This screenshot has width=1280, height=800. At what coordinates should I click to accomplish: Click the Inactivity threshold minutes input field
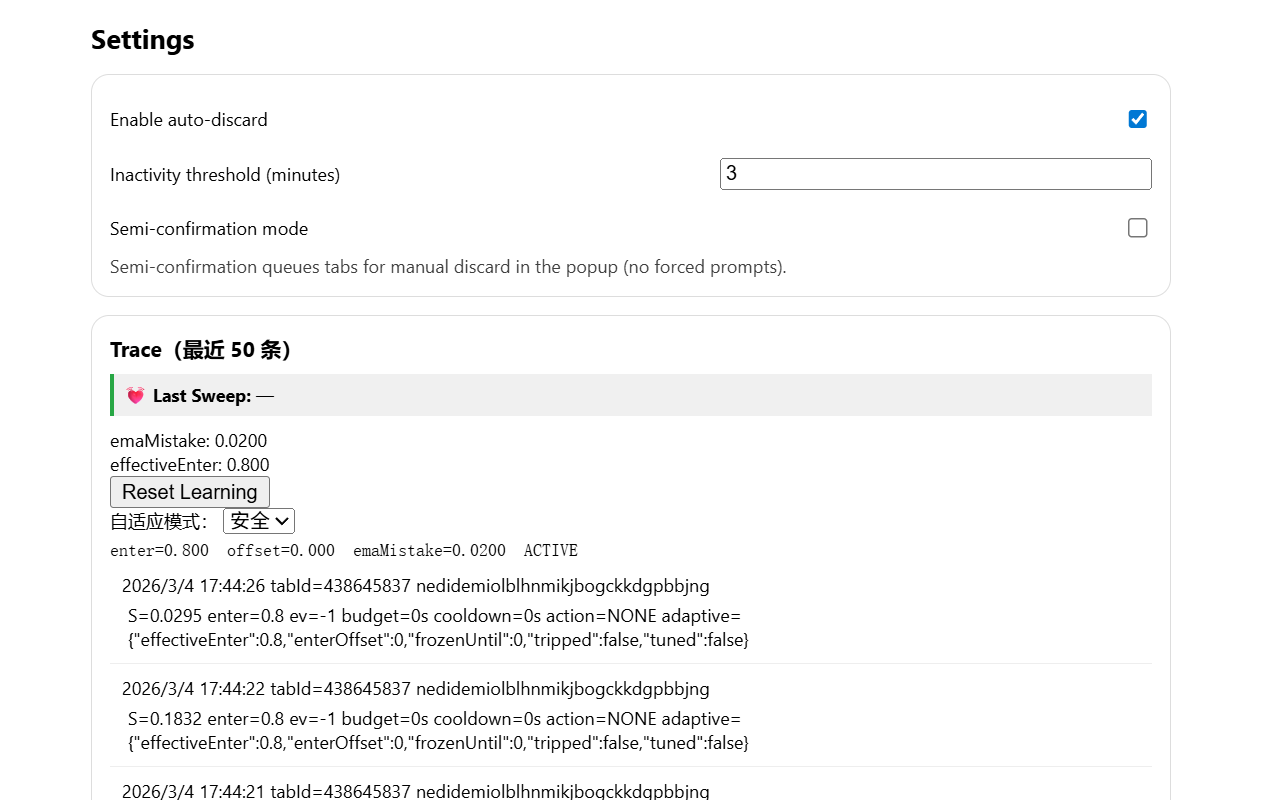coord(935,174)
